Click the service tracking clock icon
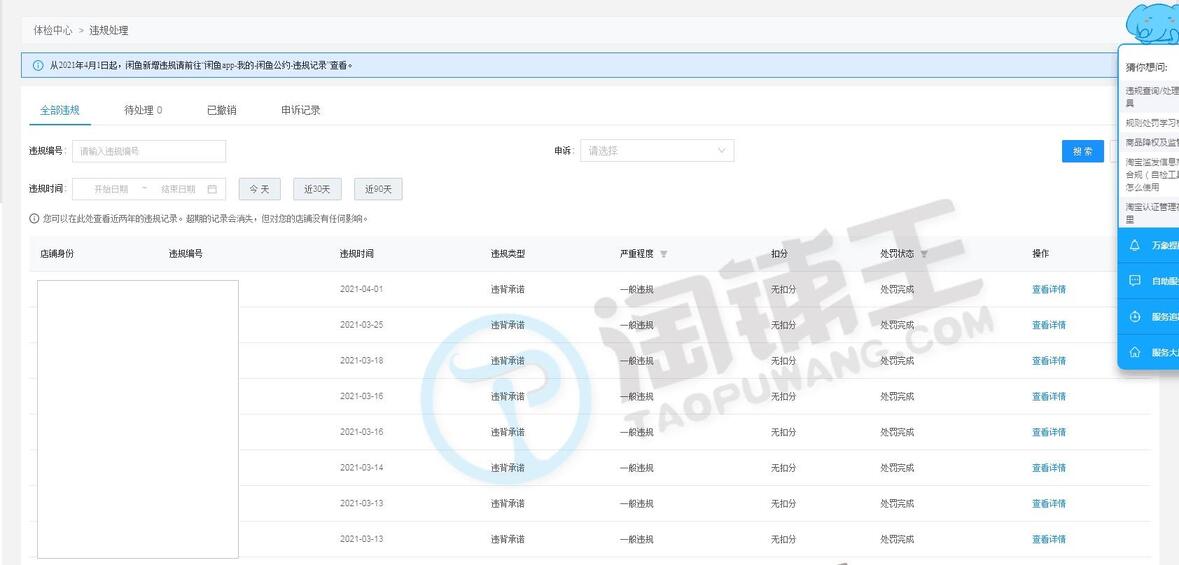Image resolution: width=1179 pixels, height=565 pixels. click(x=1134, y=317)
